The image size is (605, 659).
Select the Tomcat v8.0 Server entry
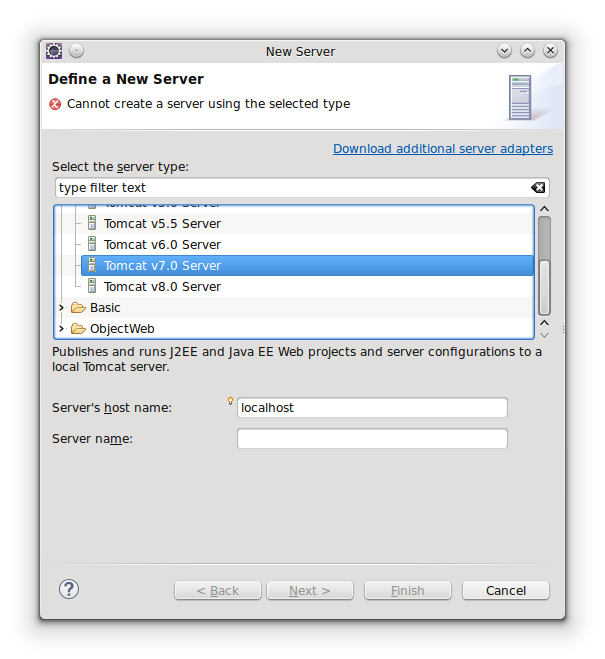click(x=307, y=287)
